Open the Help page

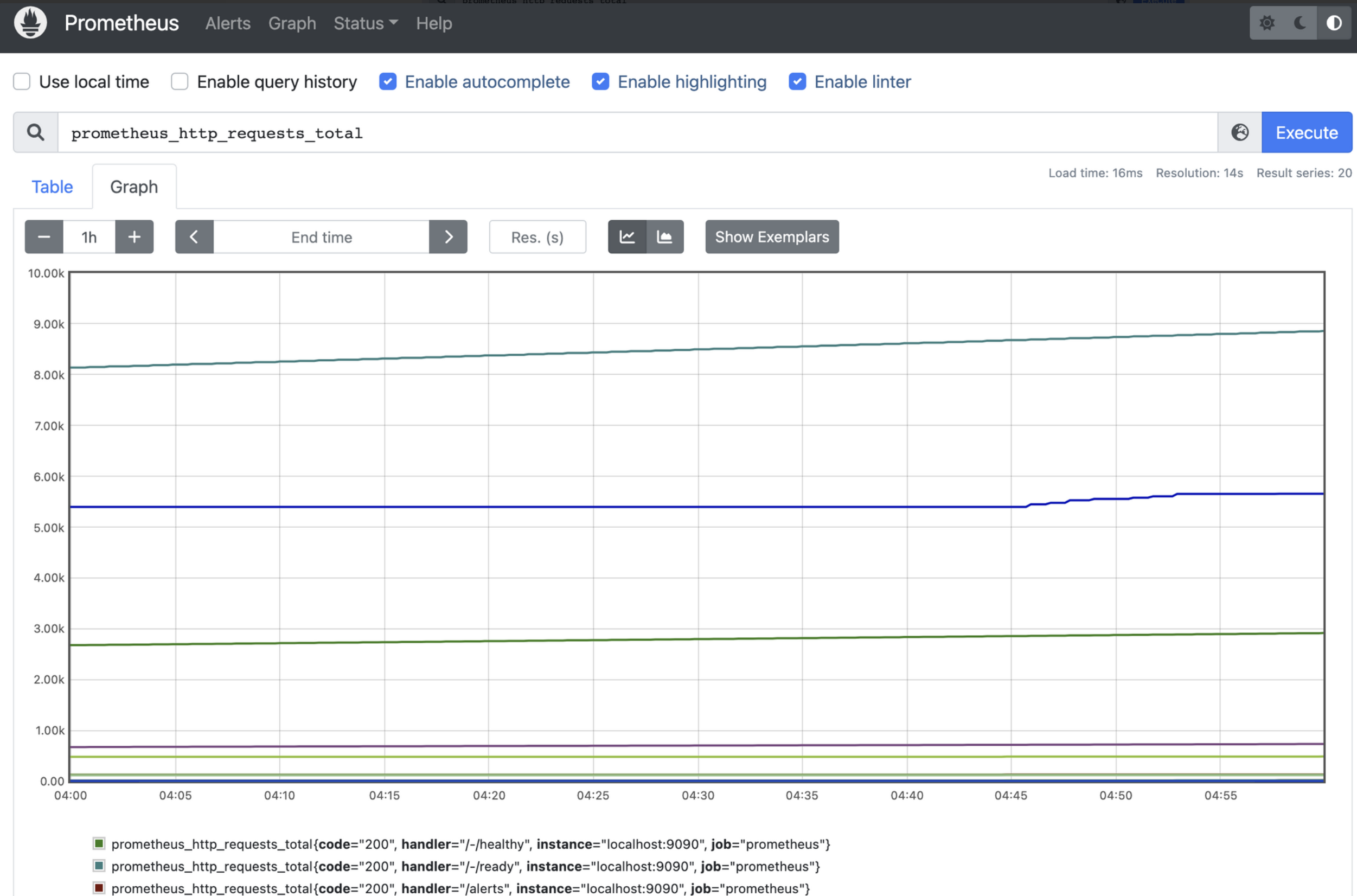pyautogui.click(x=434, y=23)
